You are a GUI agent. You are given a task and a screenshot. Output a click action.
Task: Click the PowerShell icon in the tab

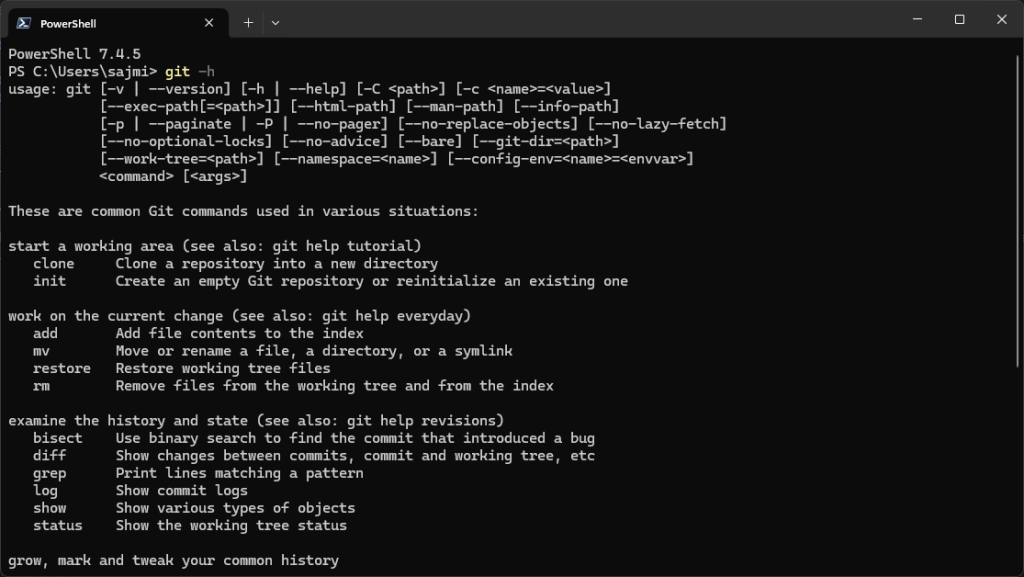pos(24,23)
